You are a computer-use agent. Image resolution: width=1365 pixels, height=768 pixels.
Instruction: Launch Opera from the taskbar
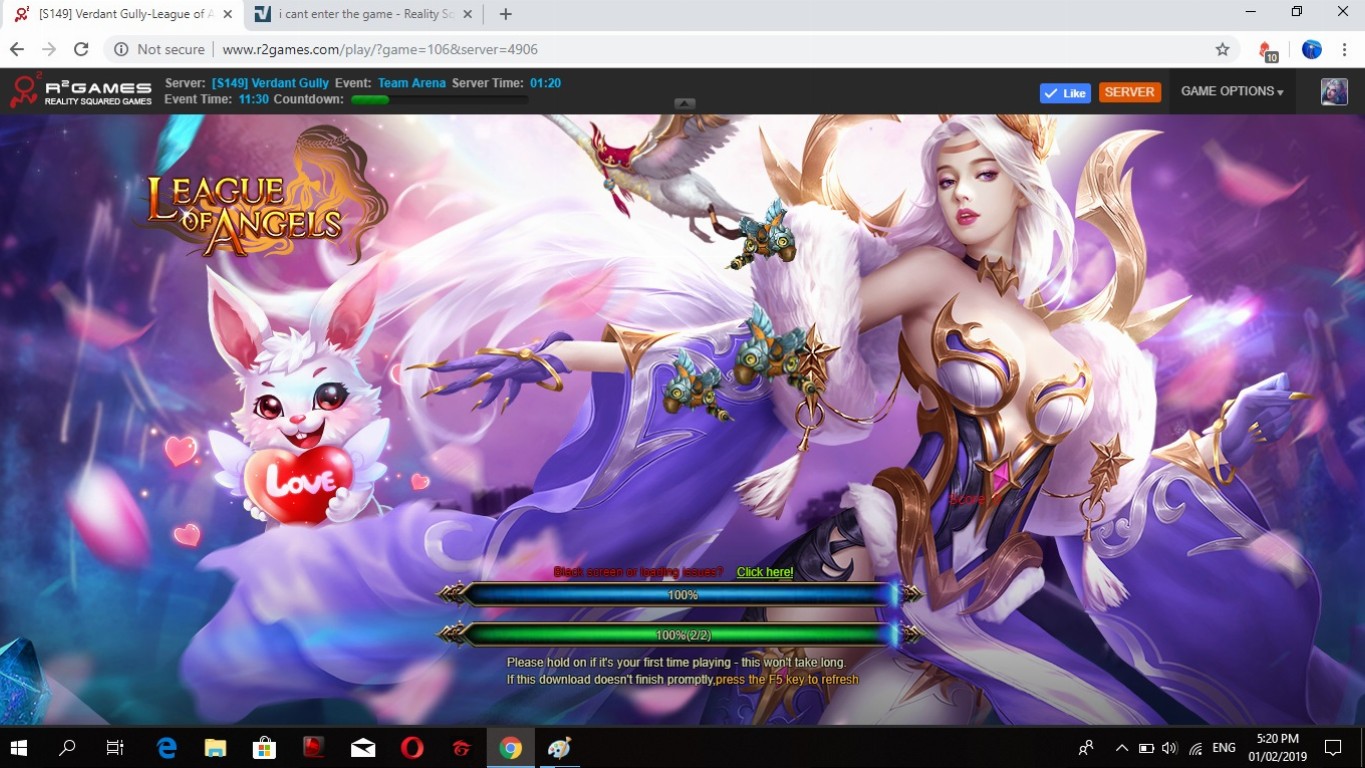coord(411,747)
